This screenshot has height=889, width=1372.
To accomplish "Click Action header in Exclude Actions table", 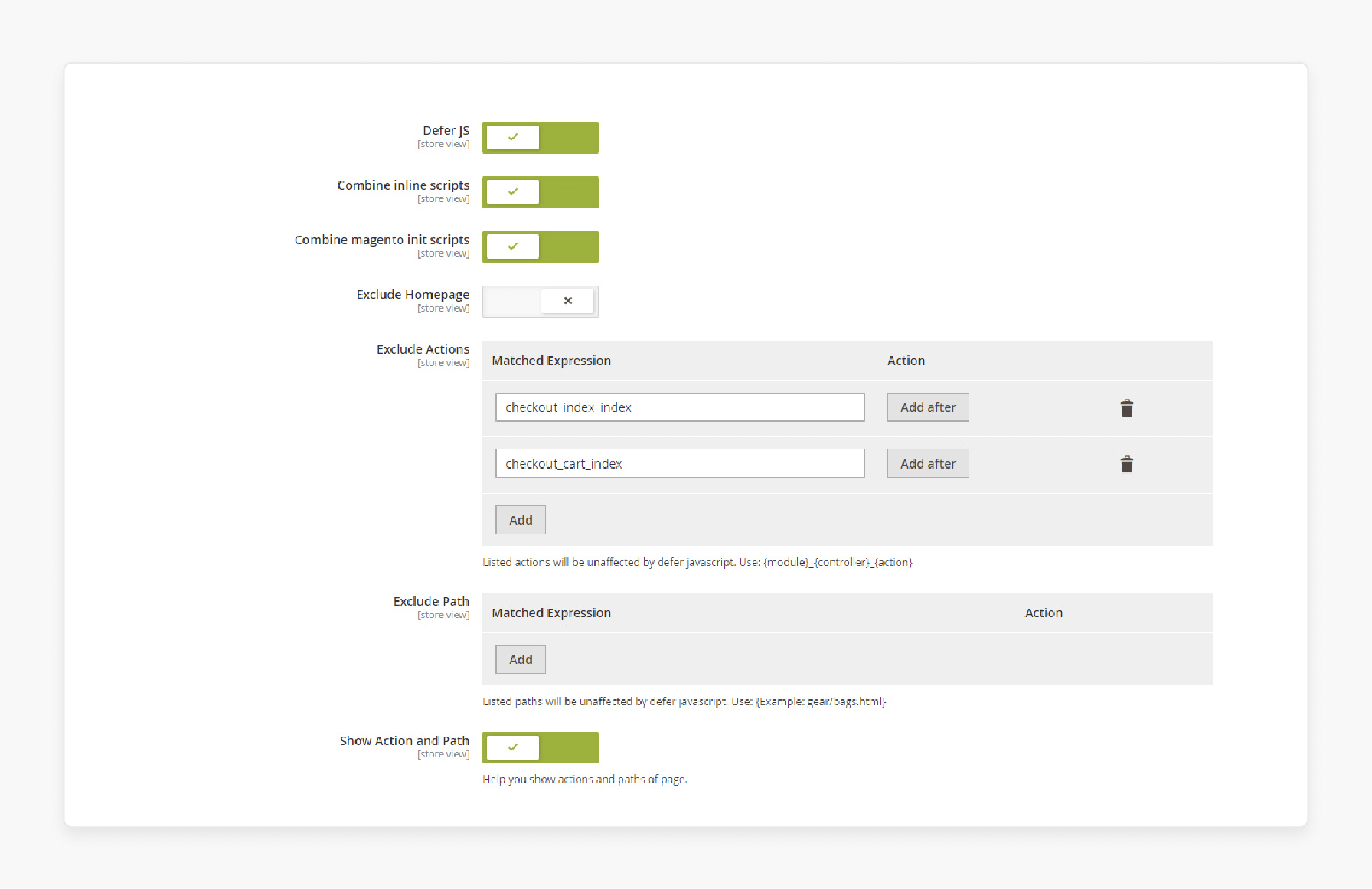I will coord(906,361).
